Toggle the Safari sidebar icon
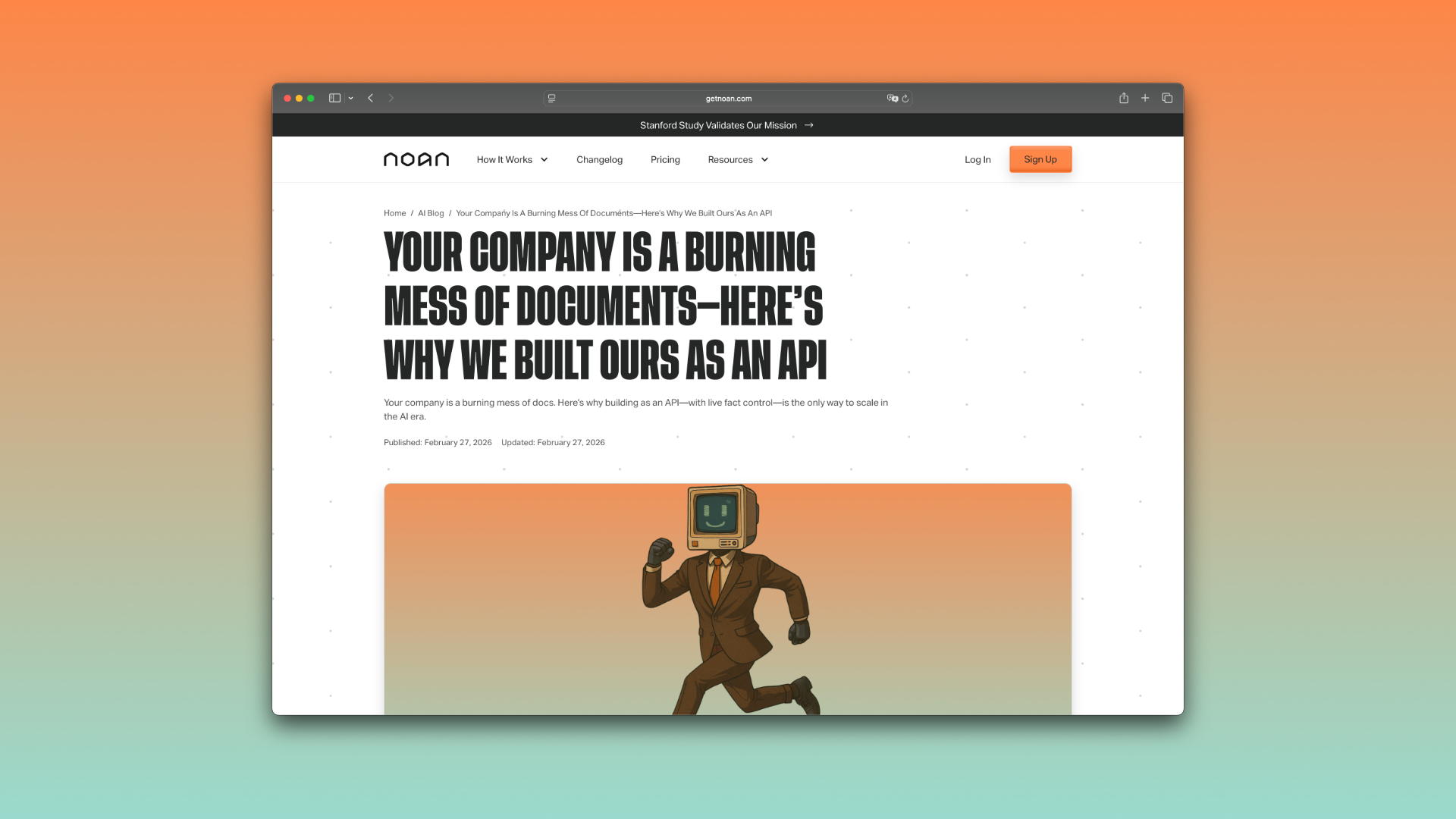1456x819 pixels. [334, 98]
